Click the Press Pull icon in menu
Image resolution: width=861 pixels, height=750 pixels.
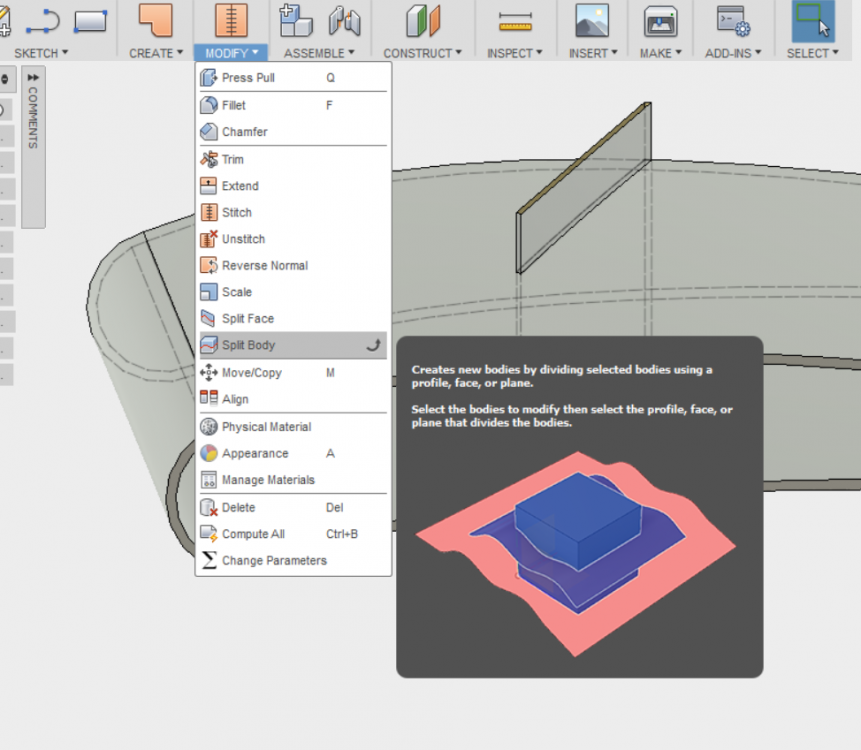(209, 78)
